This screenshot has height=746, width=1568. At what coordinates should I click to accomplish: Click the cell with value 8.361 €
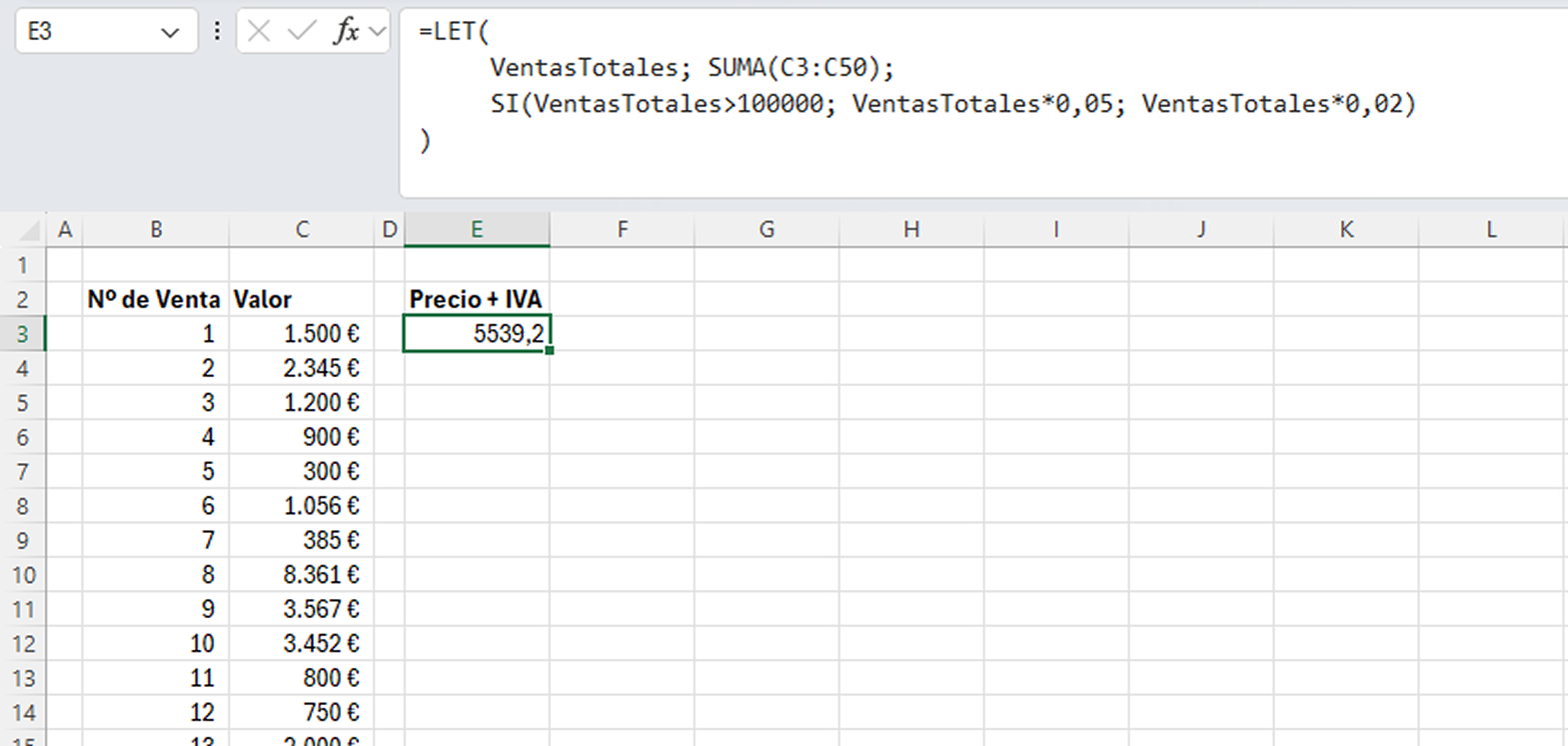click(x=302, y=575)
